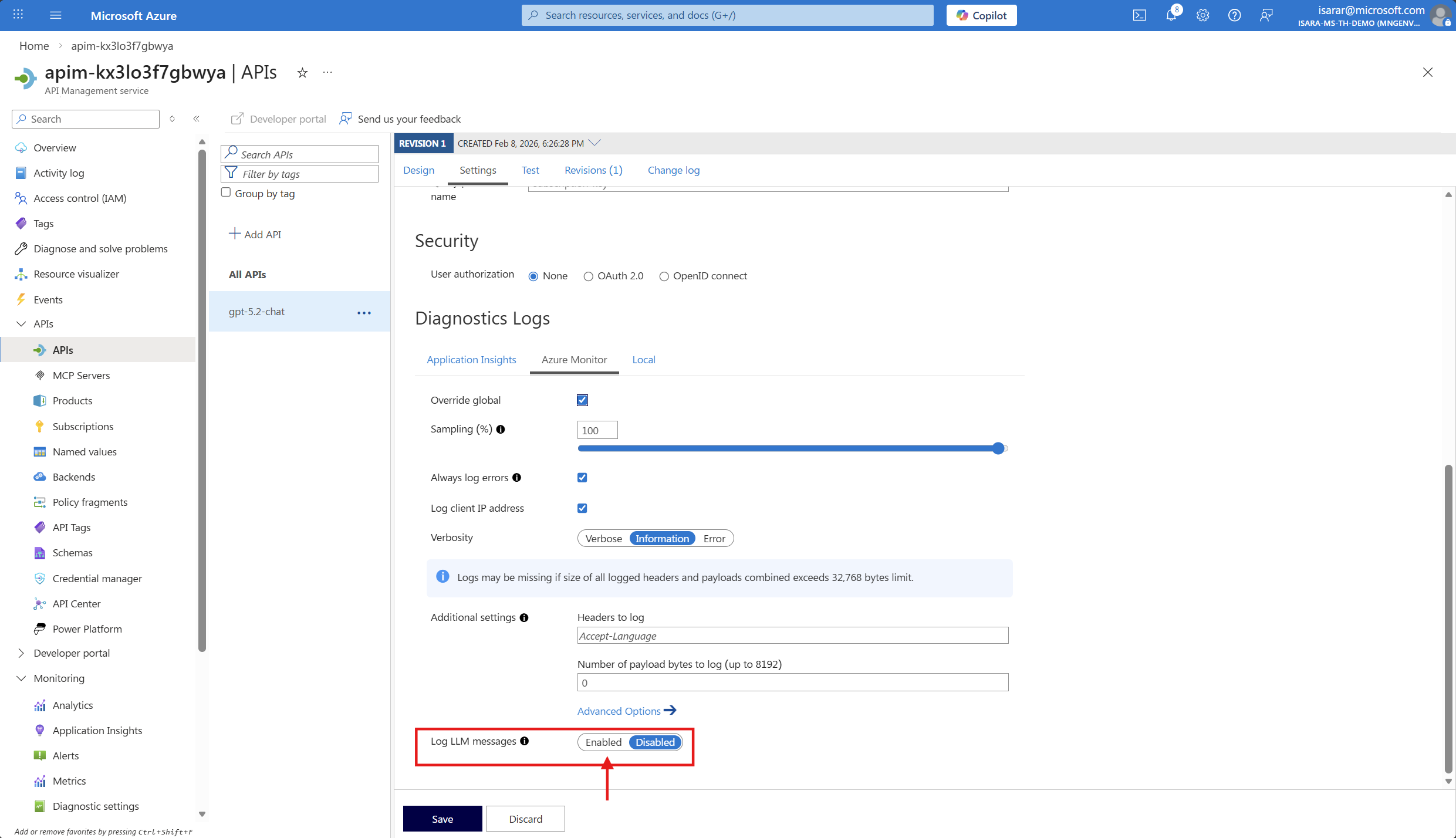Screen dimensions: 1456x838
Task: Open portal settings gear
Action: [x=1202, y=15]
